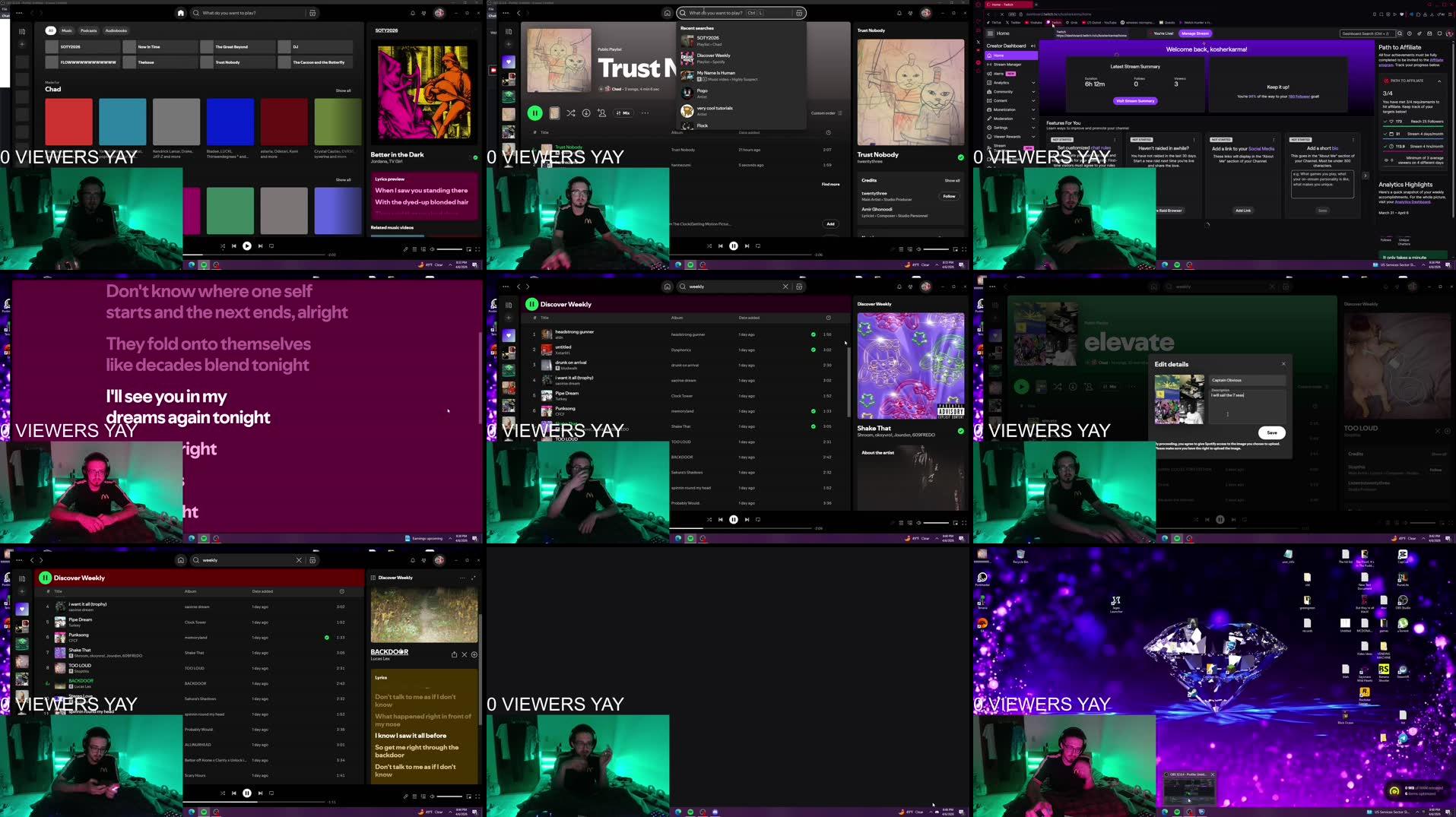This screenshot has height=817, width=1456.
Task: Click the green pause button beside the Trust Nobody cover
Action: pyautogui.click(x=535, y=113)
